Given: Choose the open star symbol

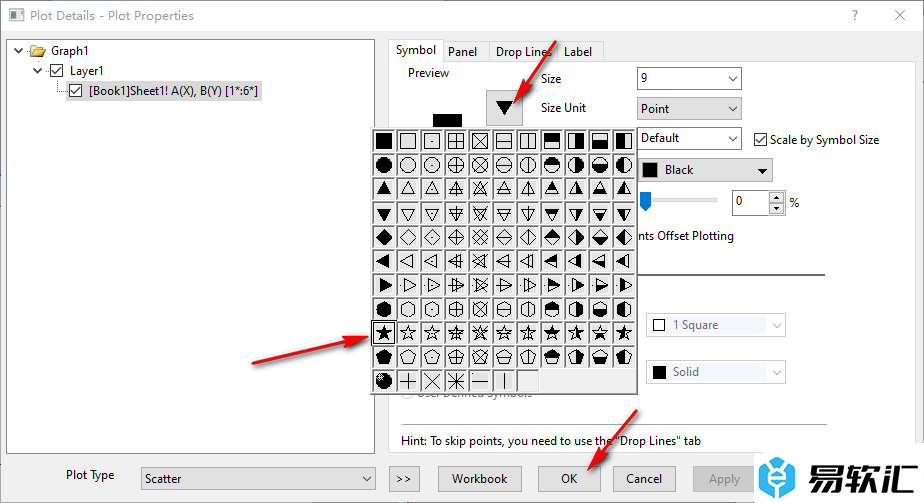Looking at the screenshot, I should click(x=408, y=333).
